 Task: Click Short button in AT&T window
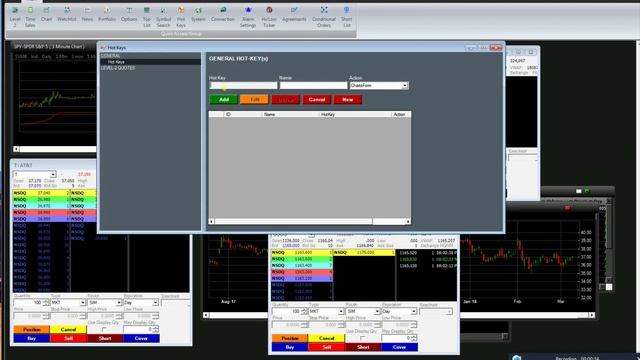click(x=105, y=338)
